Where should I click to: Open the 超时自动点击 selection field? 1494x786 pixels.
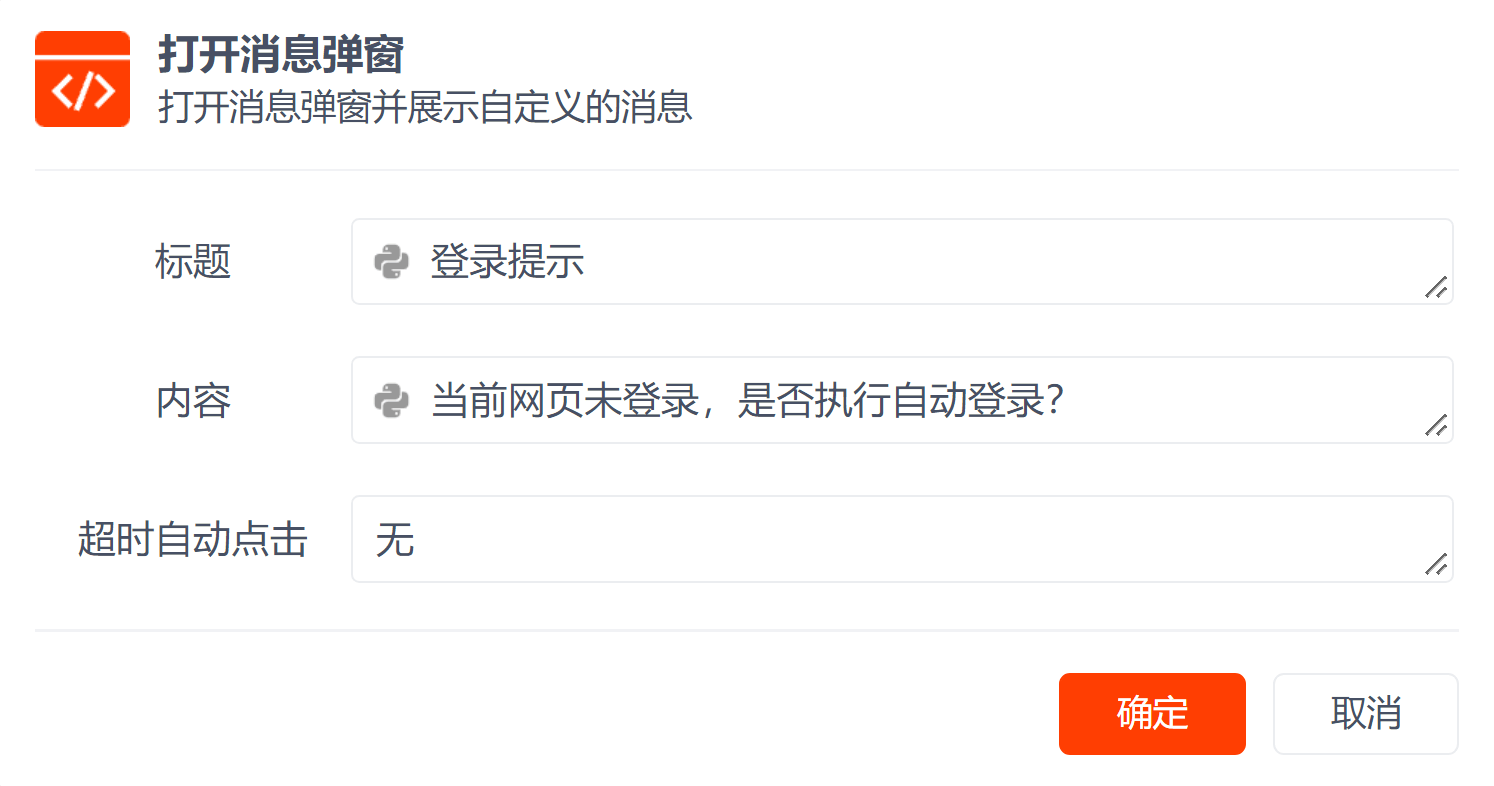tap(900, 540)
